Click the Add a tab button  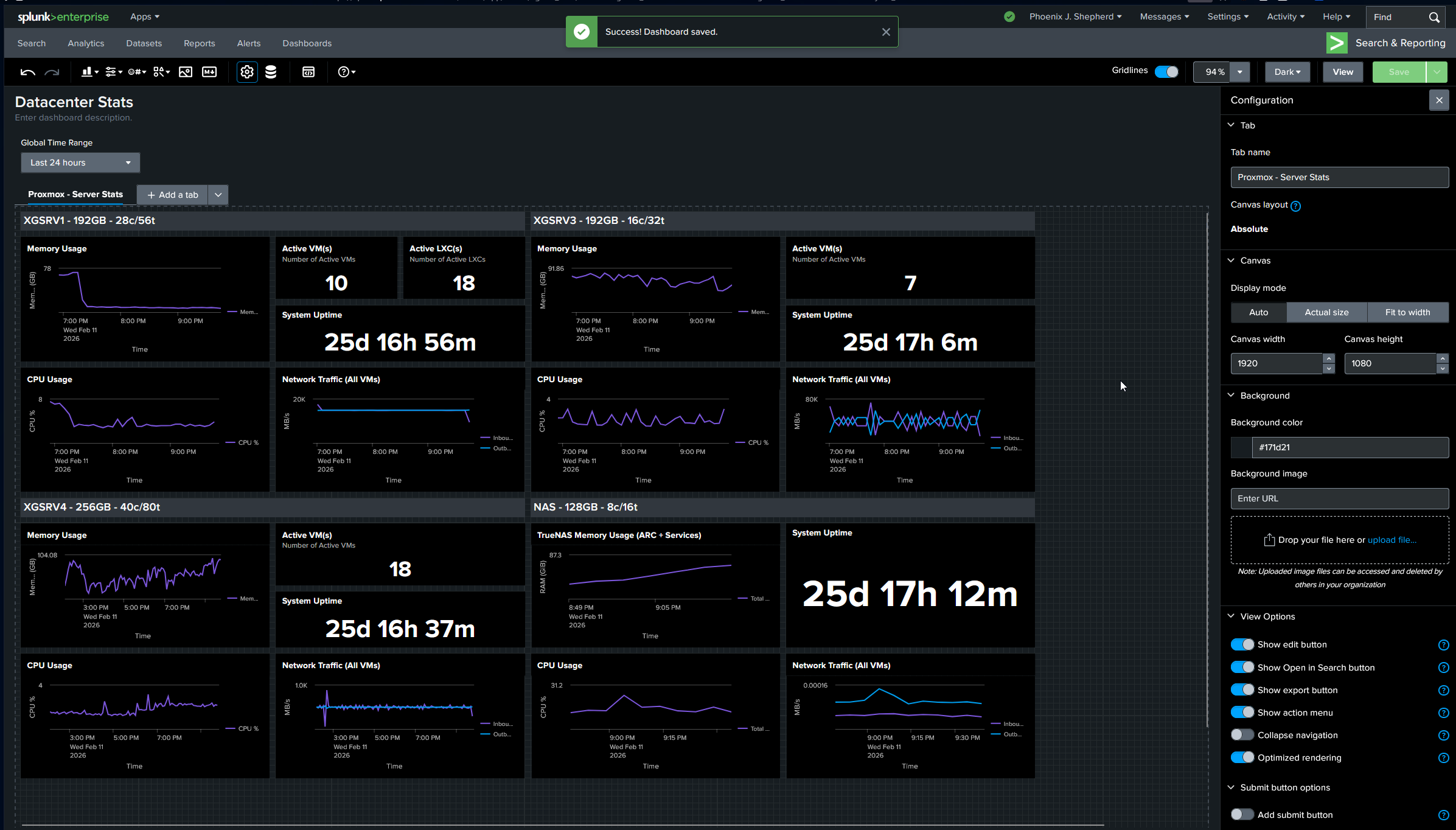point(173,195)
